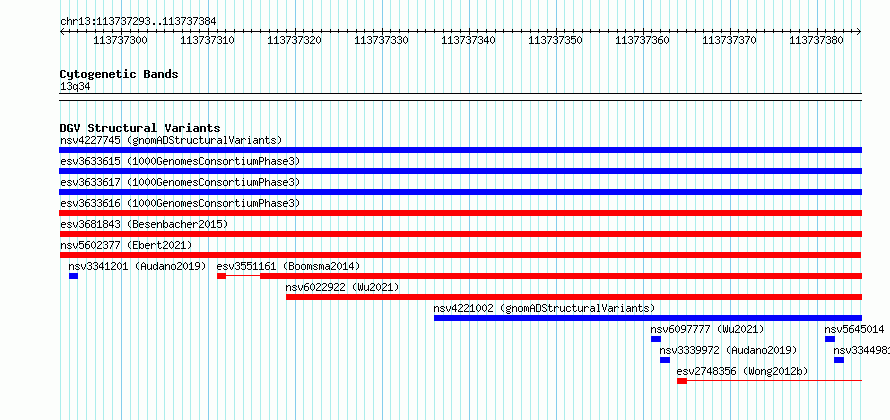The image size is (890, 420).
Task: Select the nsv6022922 Wu2021 red bar
Action: pos(574,297)
